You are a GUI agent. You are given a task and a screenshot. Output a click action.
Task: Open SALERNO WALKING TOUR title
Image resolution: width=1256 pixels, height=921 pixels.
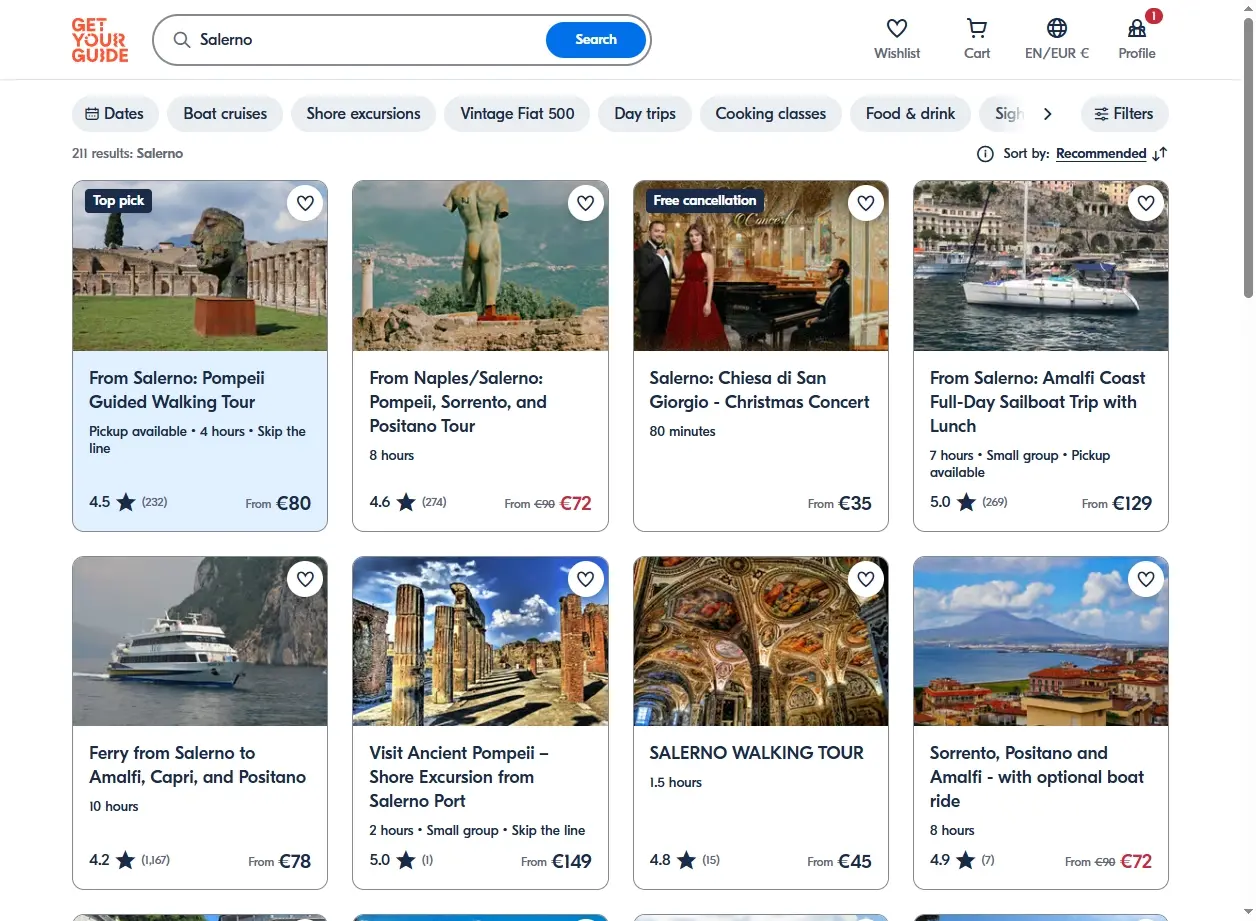pyautogui.click(x=756, y=753)
